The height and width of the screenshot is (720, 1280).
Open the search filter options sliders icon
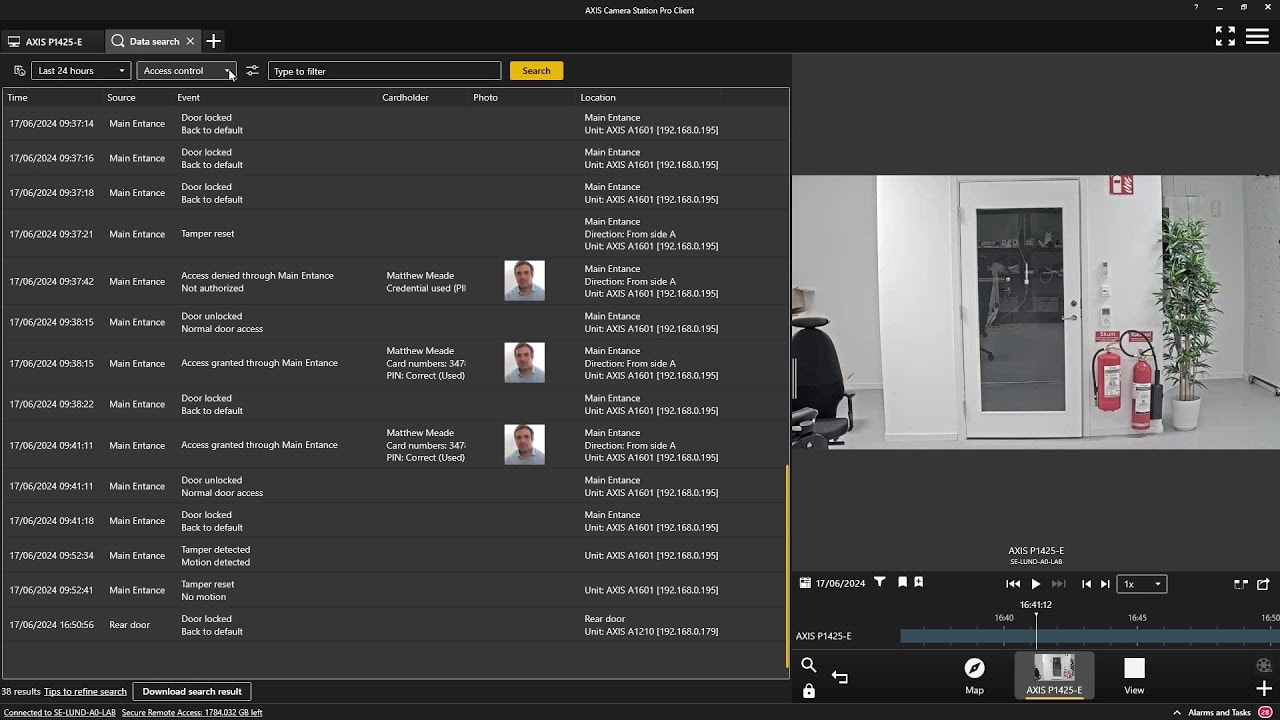pos(252,71)
